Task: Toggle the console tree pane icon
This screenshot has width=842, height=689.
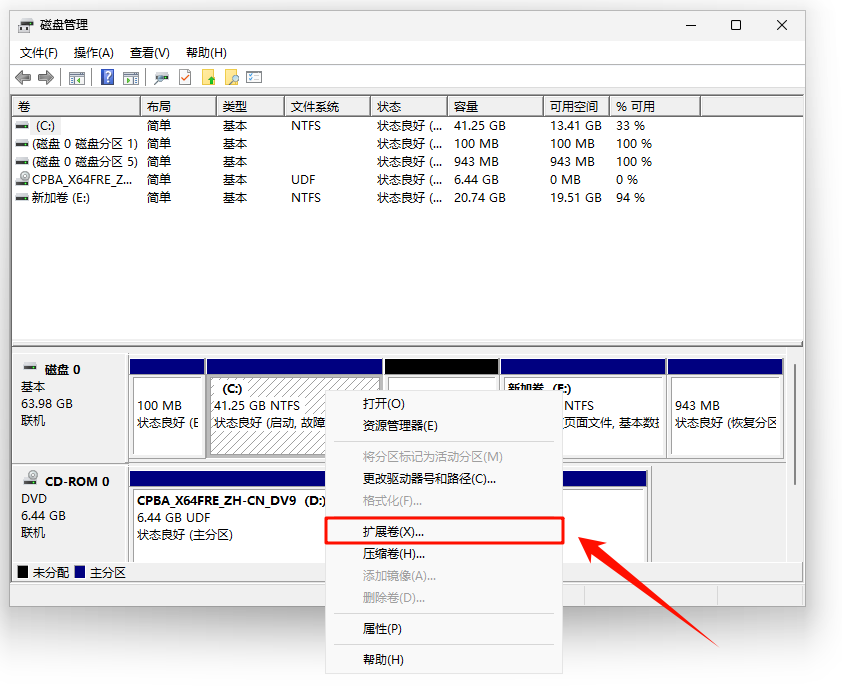Action: (x=77, y=77)
